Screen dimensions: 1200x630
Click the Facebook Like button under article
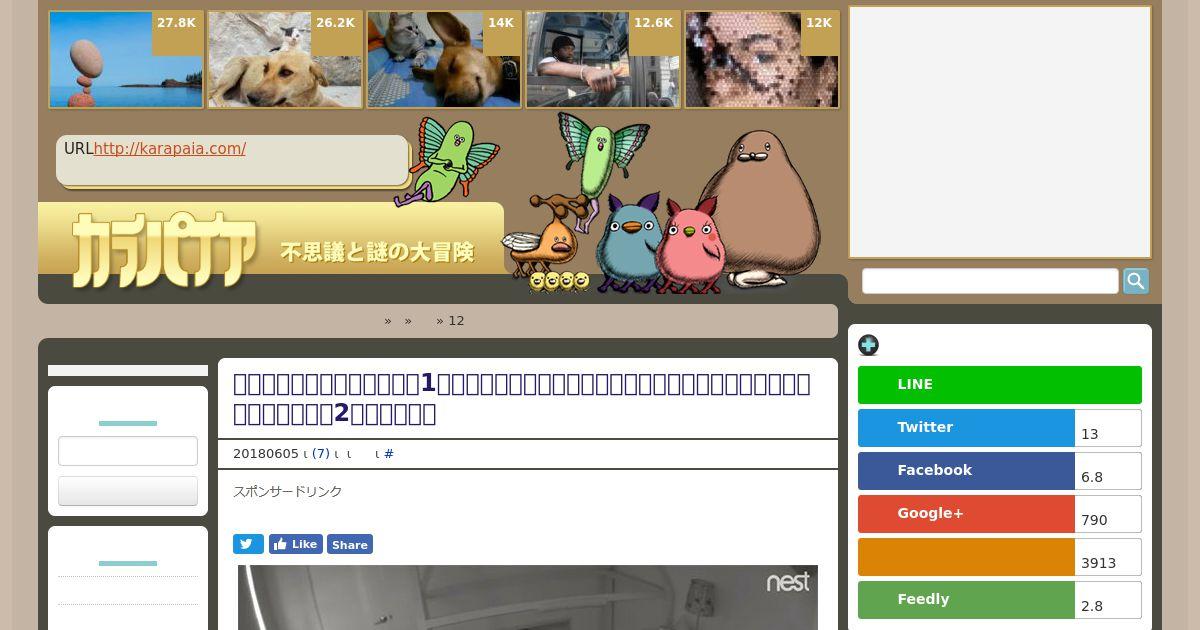point(296,544)
